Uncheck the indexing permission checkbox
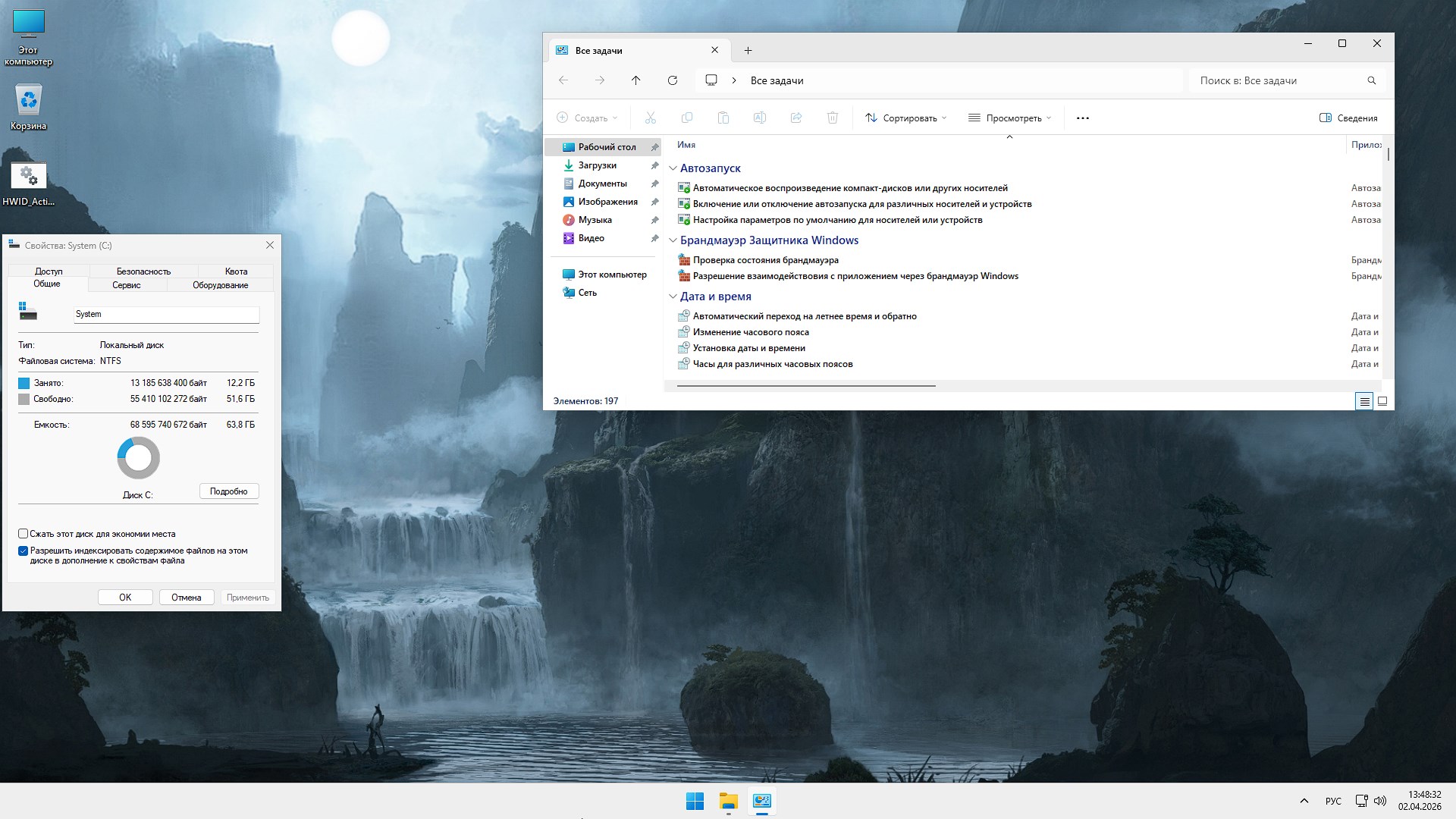Image resolution: width=1456 pixels, height=819 pixels. [23, 551]
